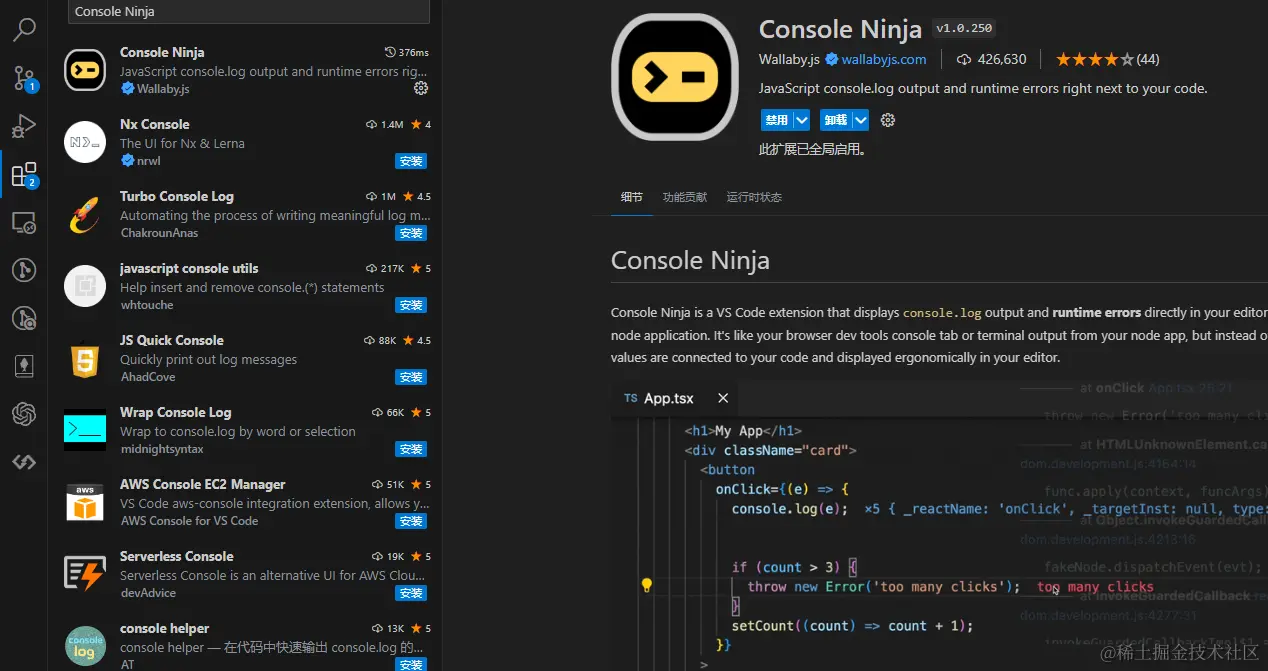Click the 426,630 install count
This screenshot has width=1268, height=671.
coord(992,59)
